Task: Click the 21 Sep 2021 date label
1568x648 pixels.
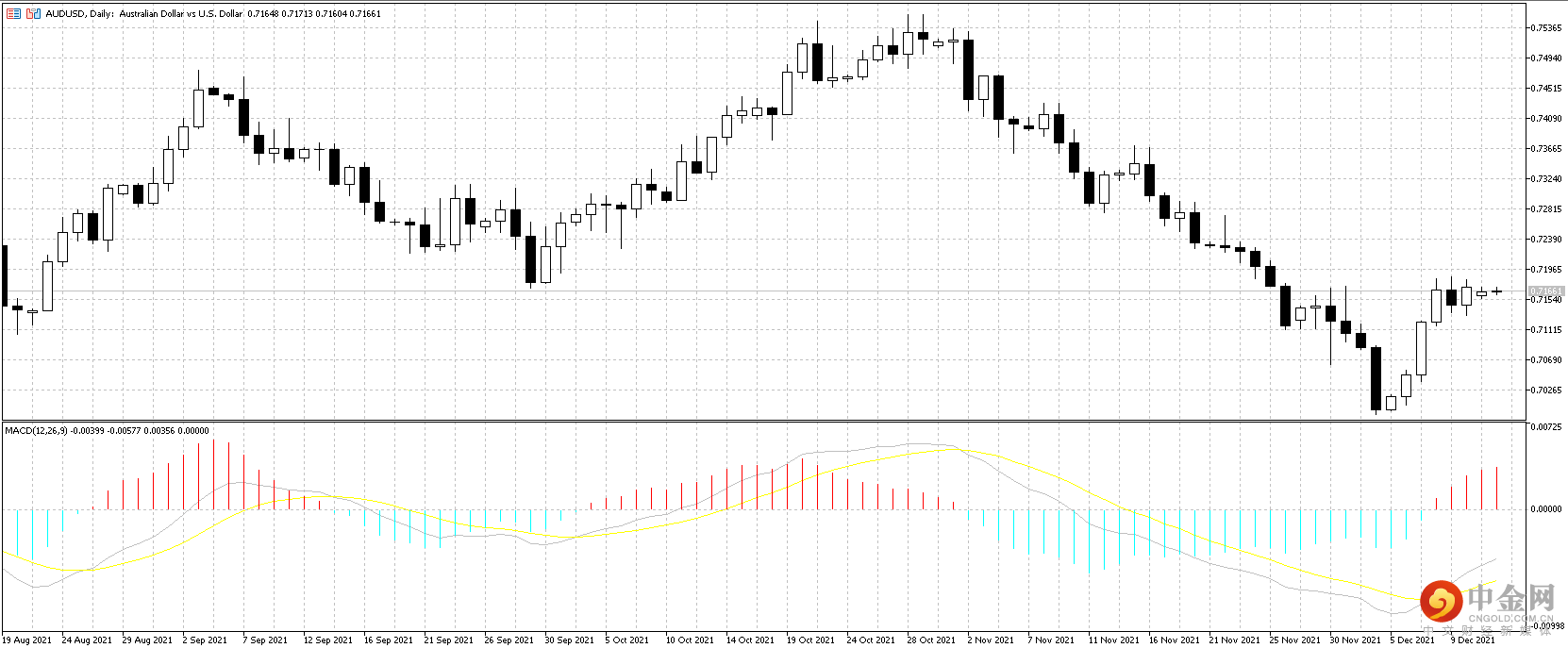Action: 449,640
